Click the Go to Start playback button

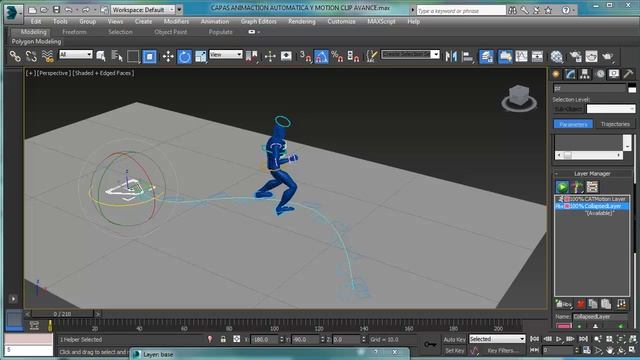[534, 339]
